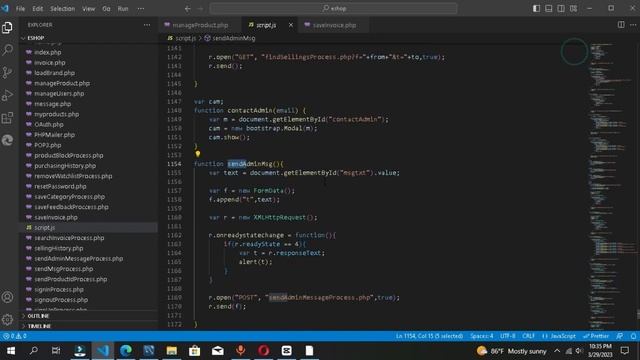Open sellingHistory.php in explorer
This screenshot has height=360, width=640.
pos(59,248)
